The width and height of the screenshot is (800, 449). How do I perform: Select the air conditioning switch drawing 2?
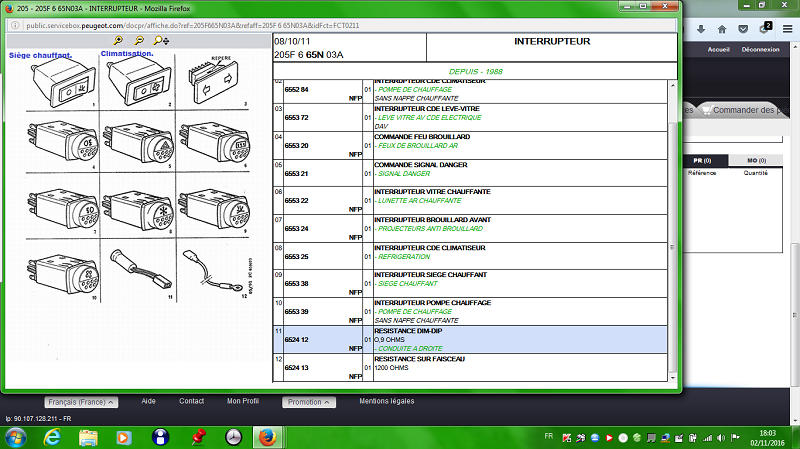tap(139, 82)
